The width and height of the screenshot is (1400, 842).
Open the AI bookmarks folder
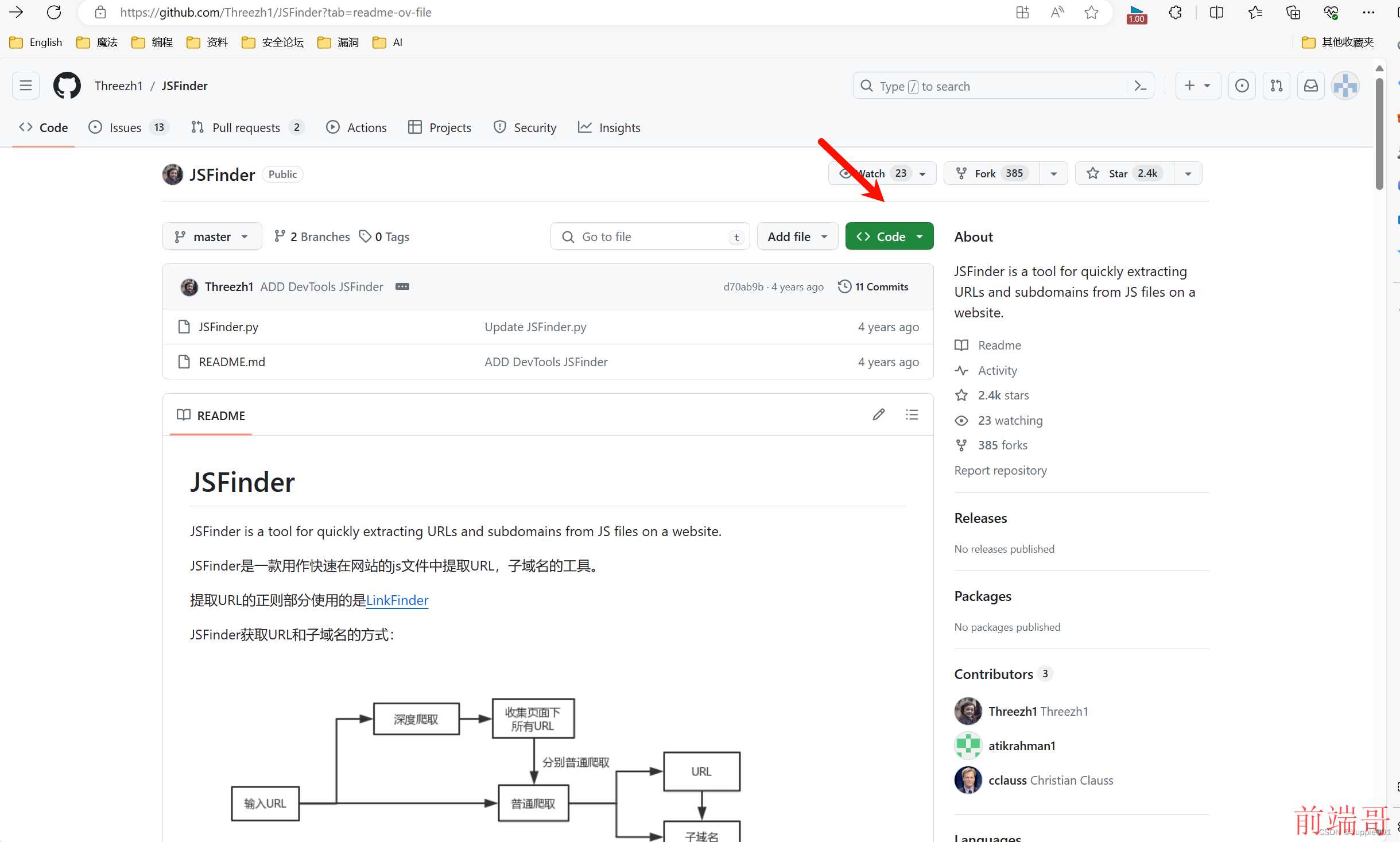pos(388,42)
